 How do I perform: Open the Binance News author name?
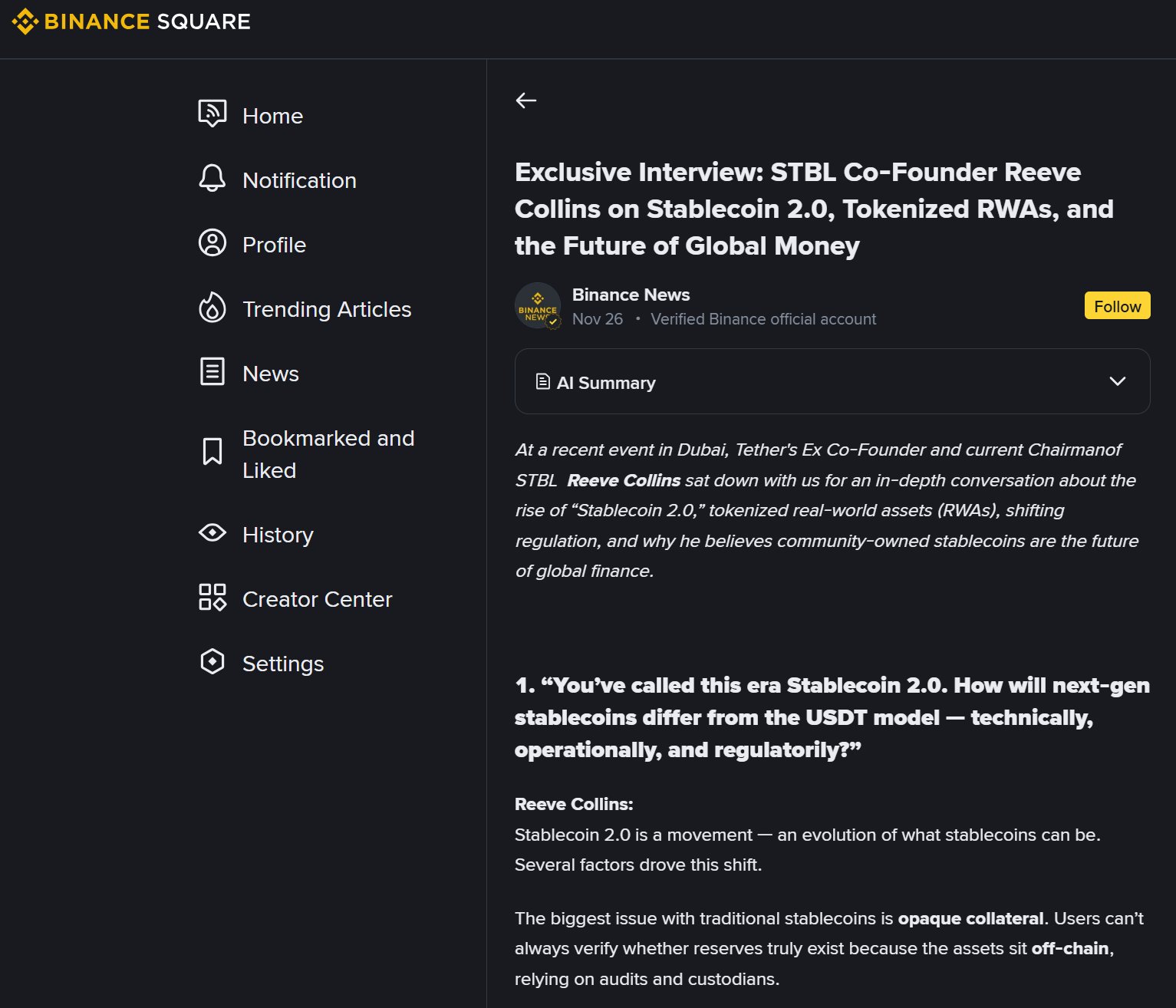[631, 295]
